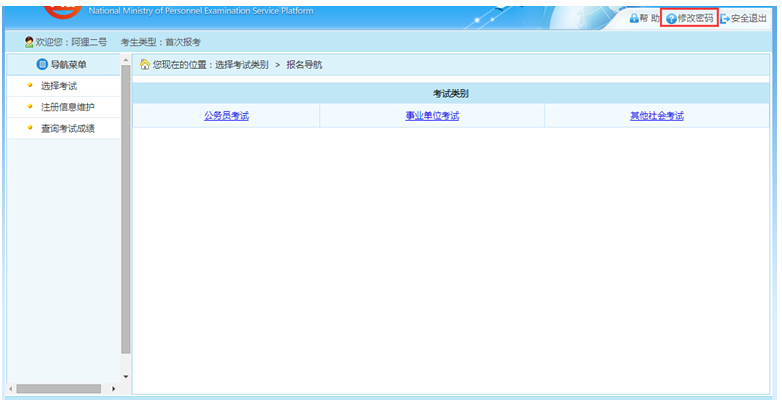Image resolution: width=782 pixels, height=405 pixels.
Task: Open 注册信息维护 in the navigation menu
Action: [x=68, y=107]
